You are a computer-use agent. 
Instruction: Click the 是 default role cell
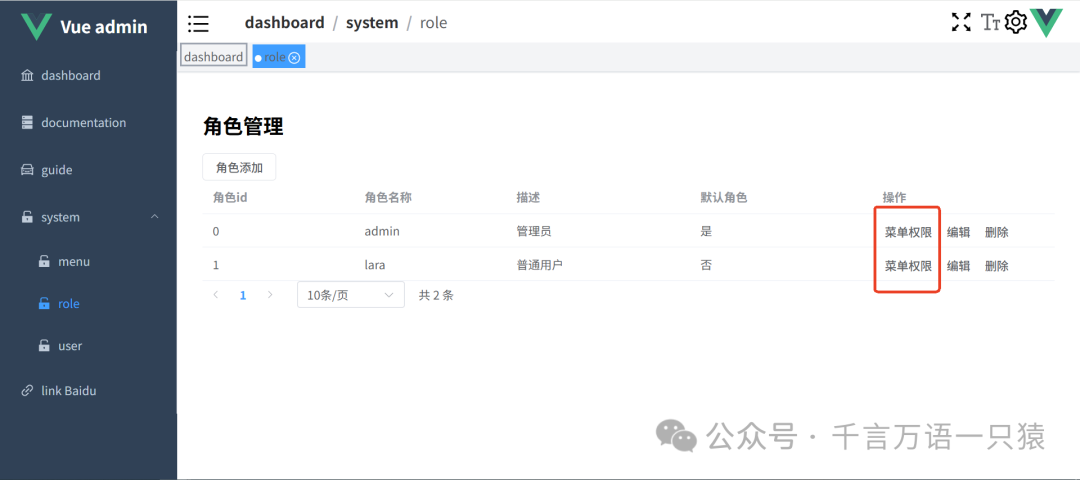click(x=706, y=231)
